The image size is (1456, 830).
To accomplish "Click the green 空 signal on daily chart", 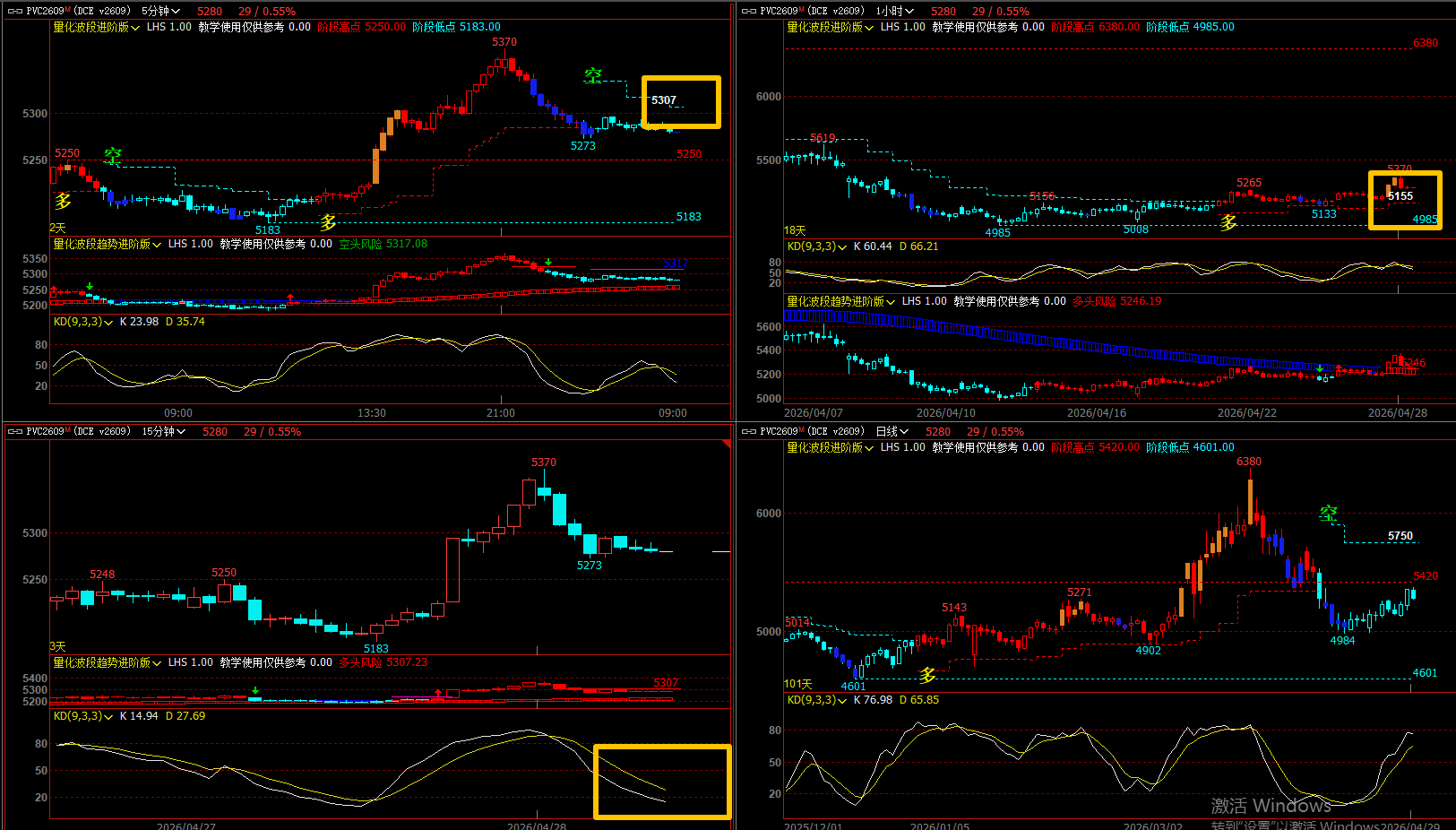I will click(1328, 514).
